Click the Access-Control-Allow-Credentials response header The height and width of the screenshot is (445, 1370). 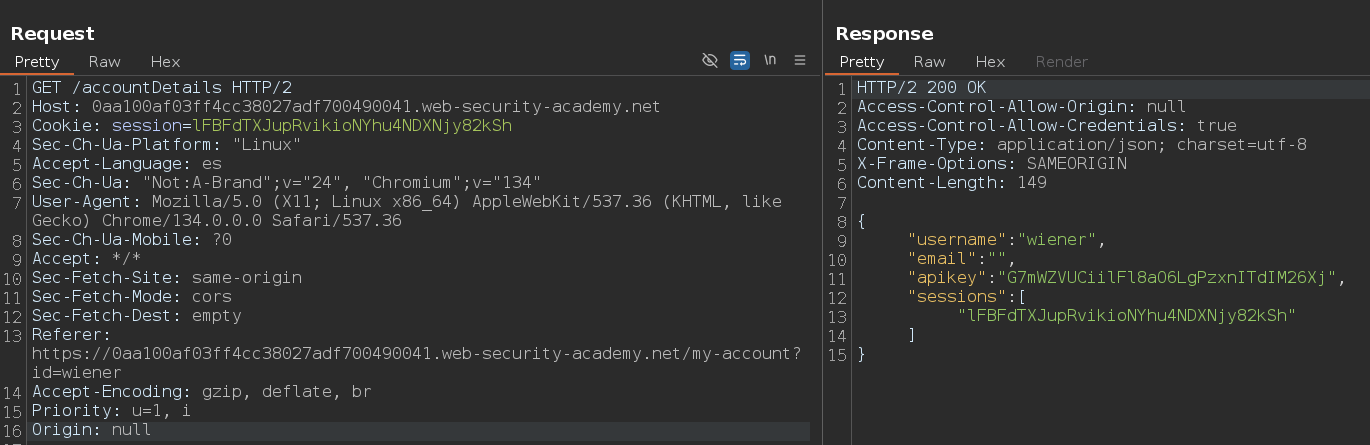click(x=1047, y=126)
